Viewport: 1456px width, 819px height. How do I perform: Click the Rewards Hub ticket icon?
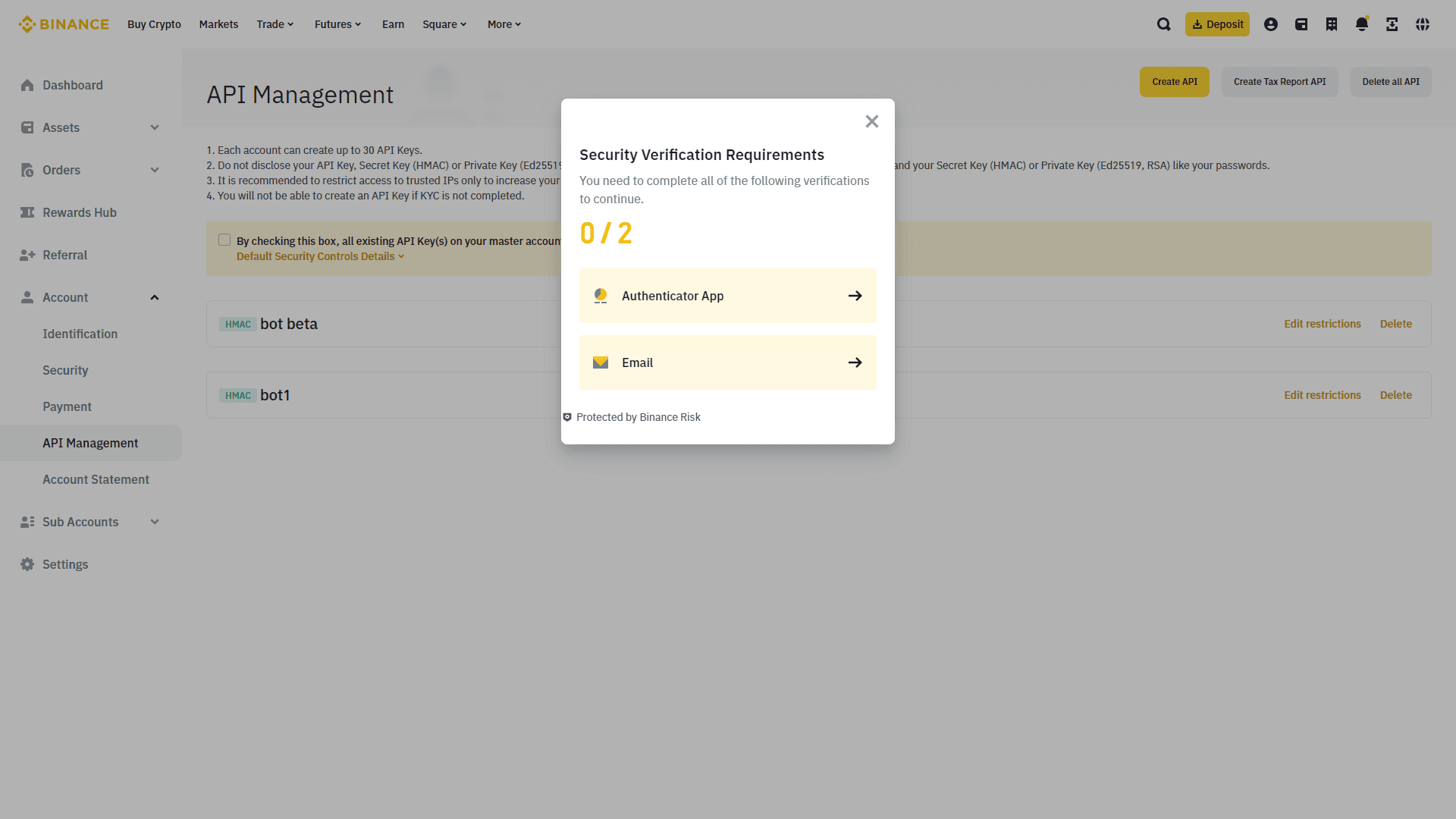pos(27,212)
